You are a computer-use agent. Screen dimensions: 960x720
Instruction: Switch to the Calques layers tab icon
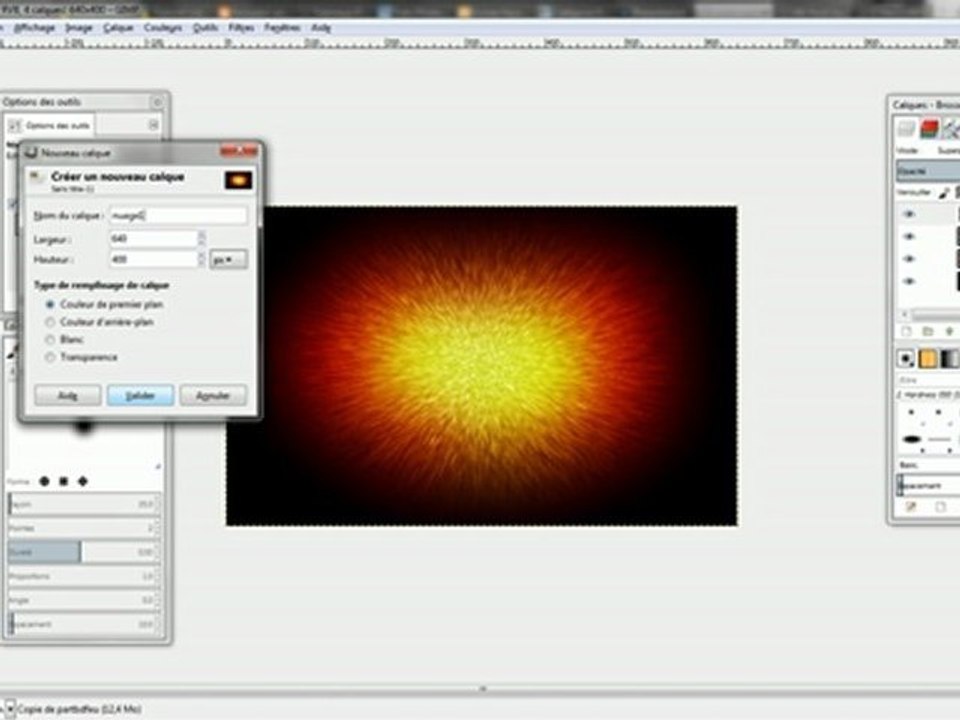click(x=906, y=129)
